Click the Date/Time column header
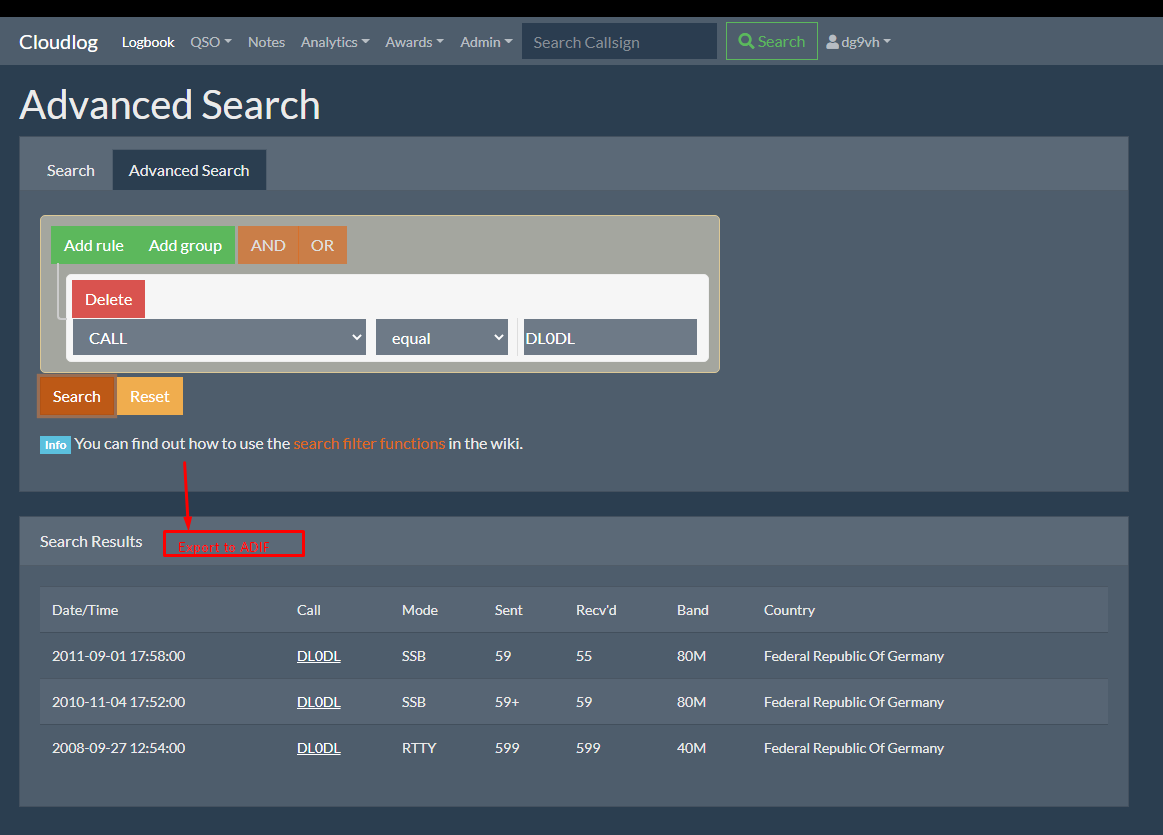 coord(85,610)
